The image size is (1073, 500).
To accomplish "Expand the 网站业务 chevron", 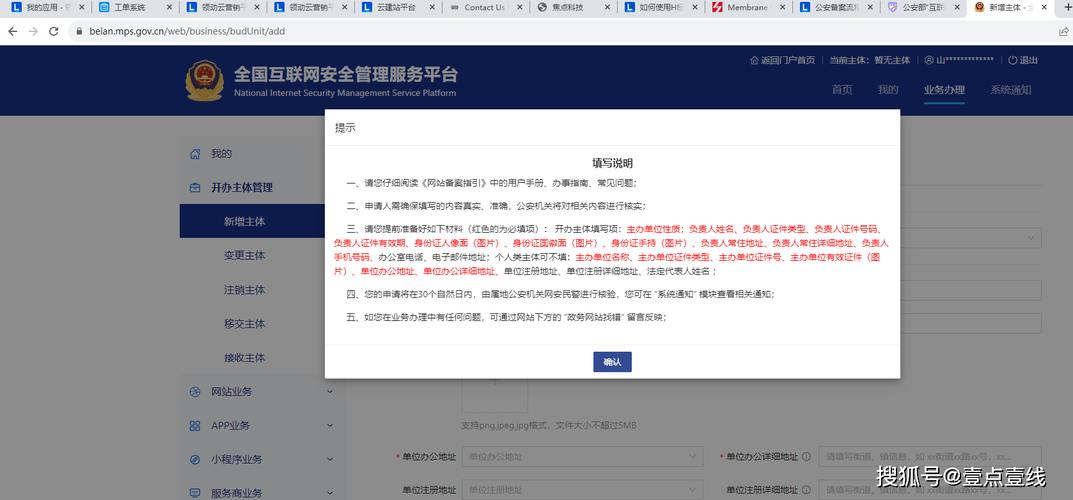I will 330,392.
